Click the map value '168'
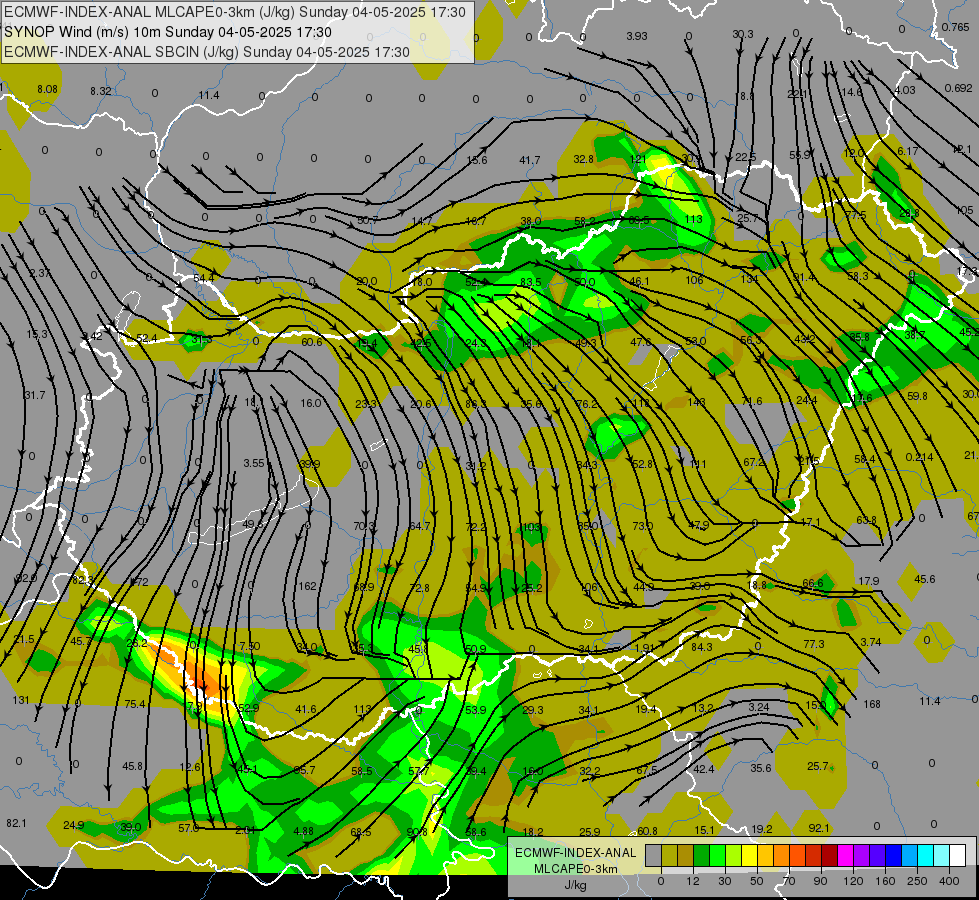The height and width of the screenshot is (900, 979). point(872,704)
